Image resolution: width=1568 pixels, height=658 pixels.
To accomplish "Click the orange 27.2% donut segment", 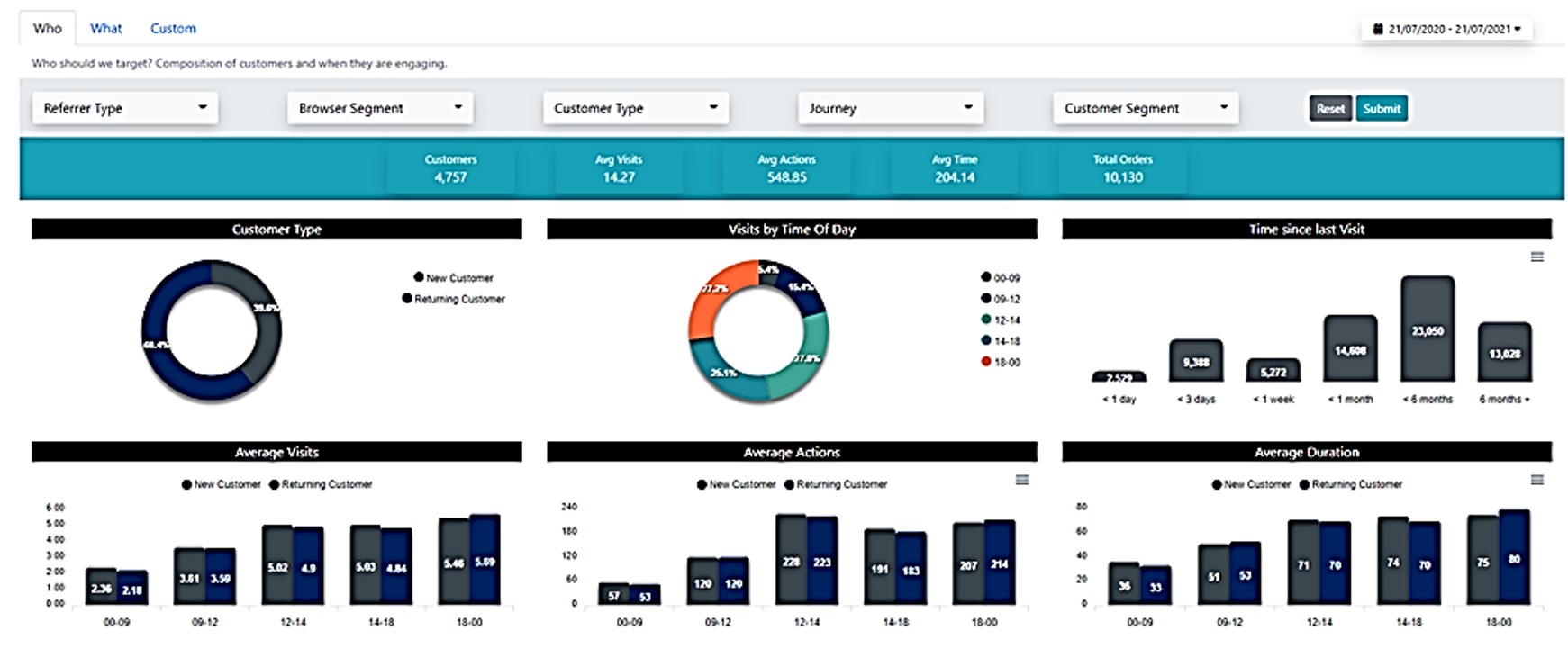I will 713,295.
